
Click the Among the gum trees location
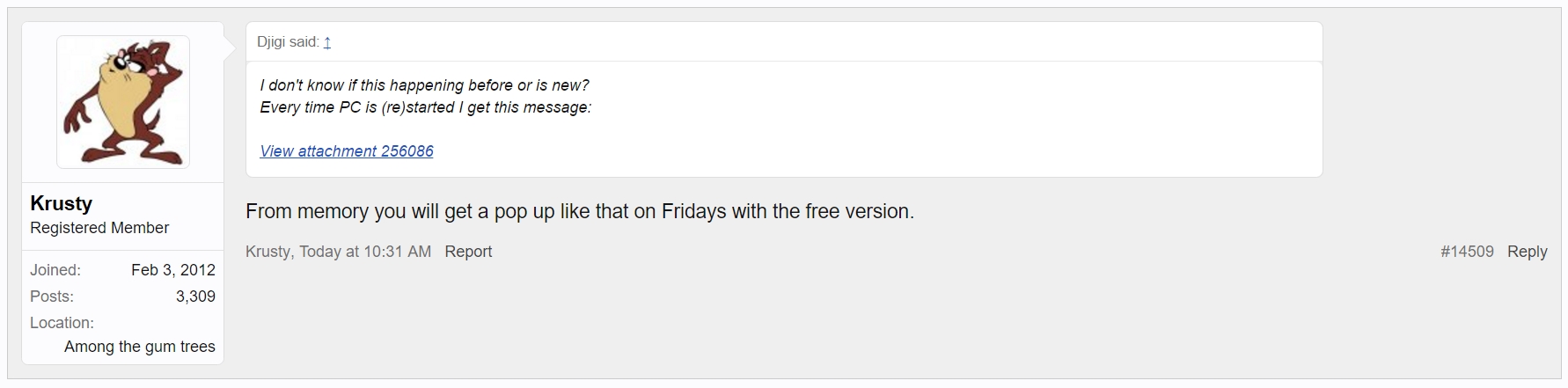tap(140, 347)
